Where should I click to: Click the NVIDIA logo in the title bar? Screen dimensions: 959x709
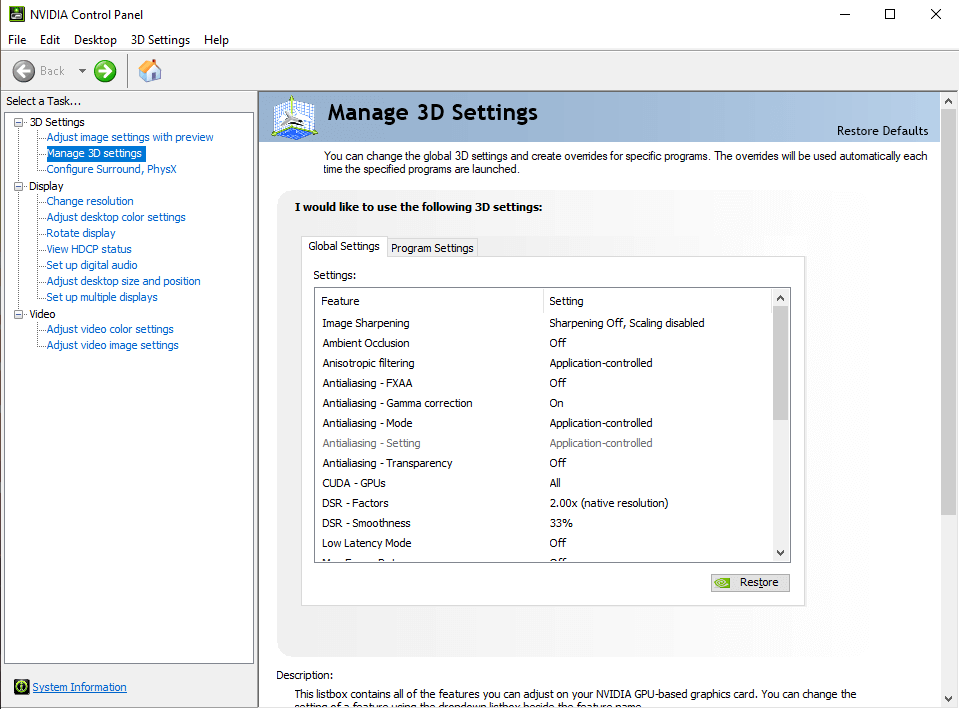coord(16,13)
